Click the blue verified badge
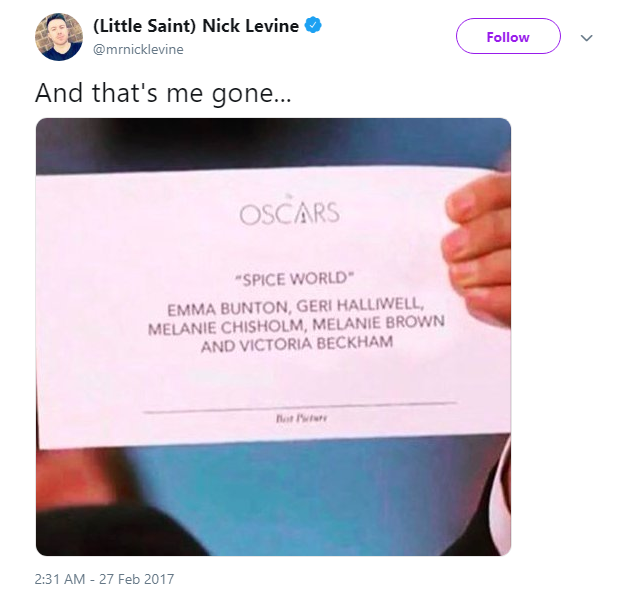The image size is (629, 596). pos(313,25)
